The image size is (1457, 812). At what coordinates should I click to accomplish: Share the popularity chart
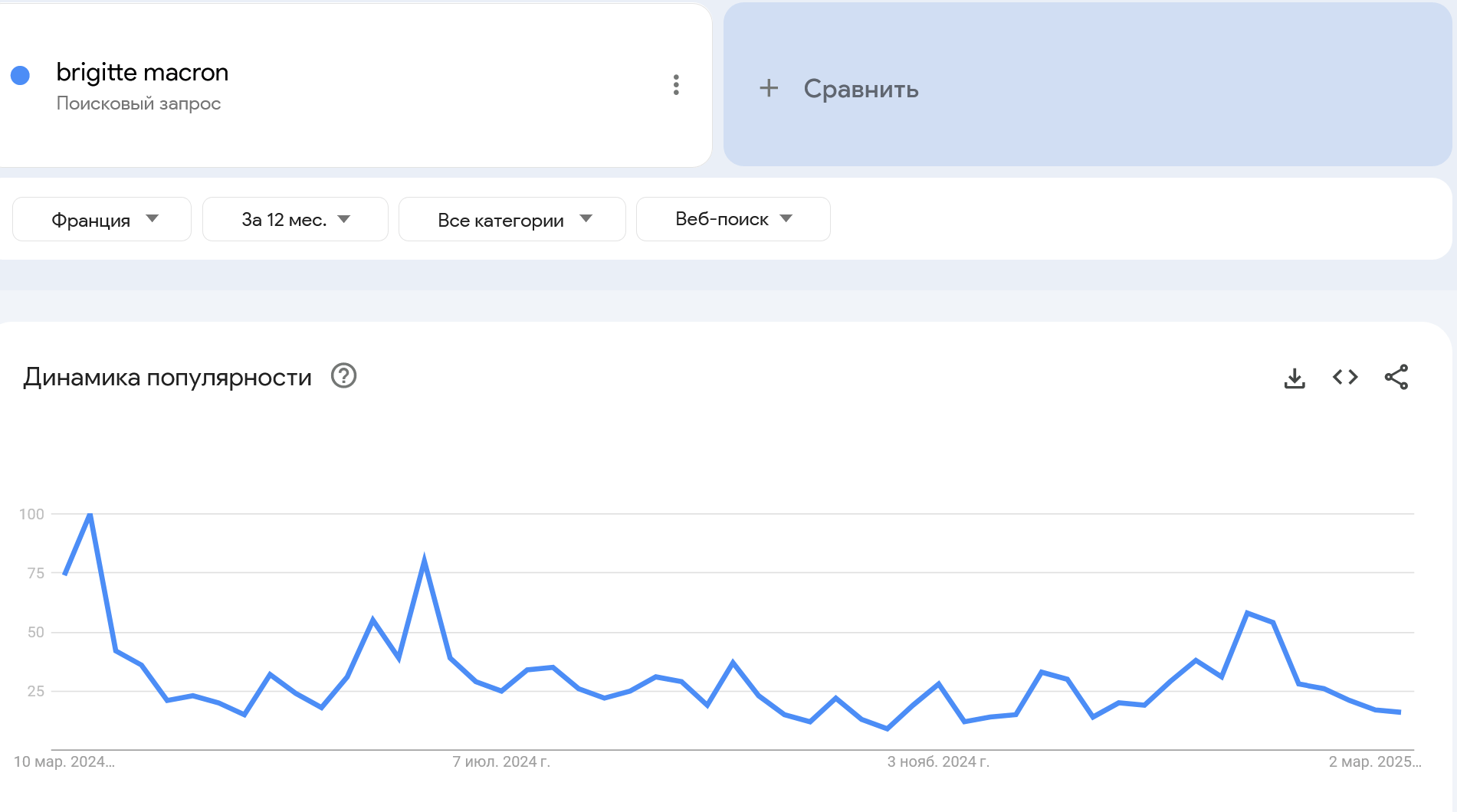(x=1397, y=377)
